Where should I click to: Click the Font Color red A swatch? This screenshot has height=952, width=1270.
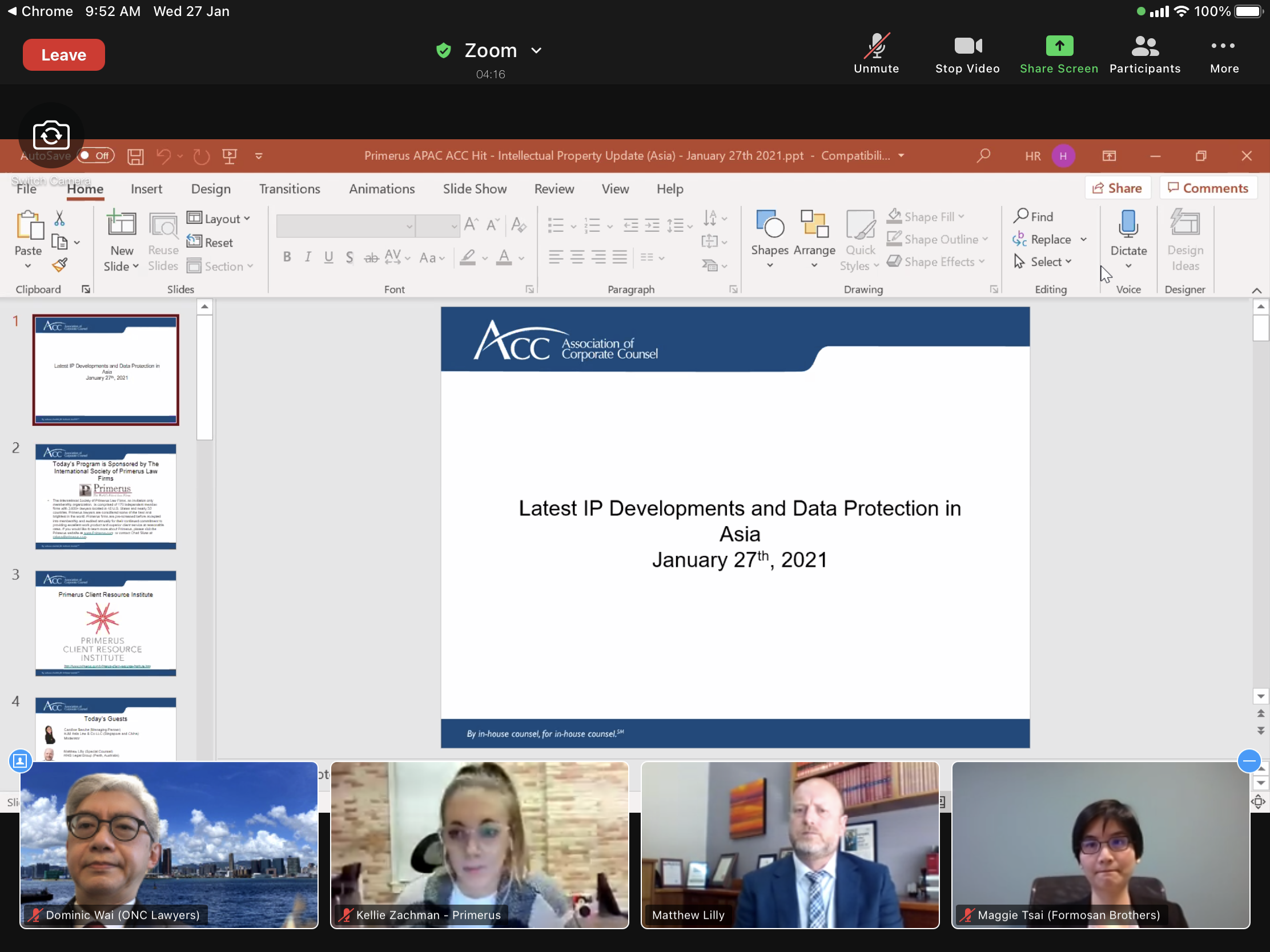505,257
